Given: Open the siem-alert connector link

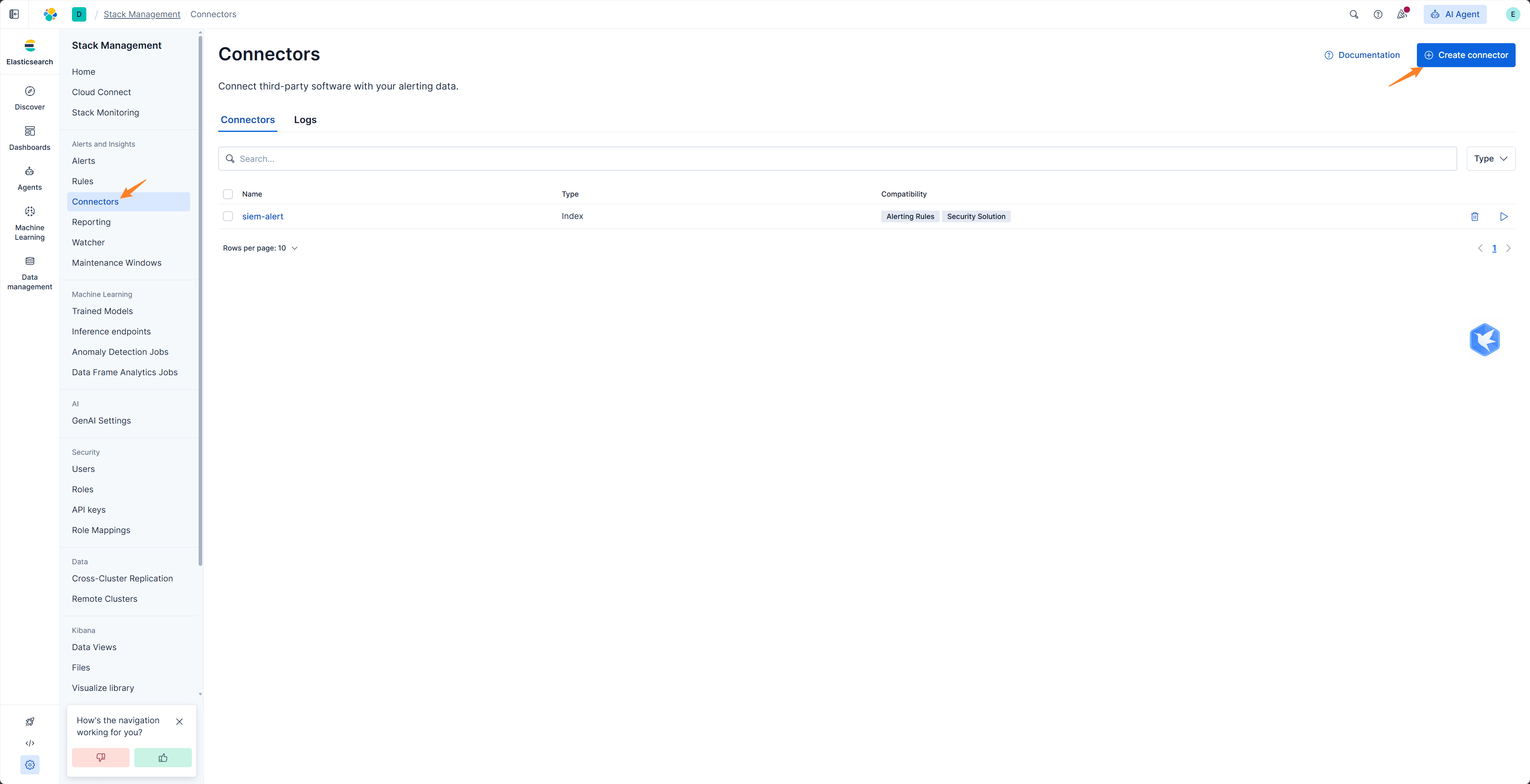Looking at the screenshot, I should pyautogui.click(x=263, y=216).
